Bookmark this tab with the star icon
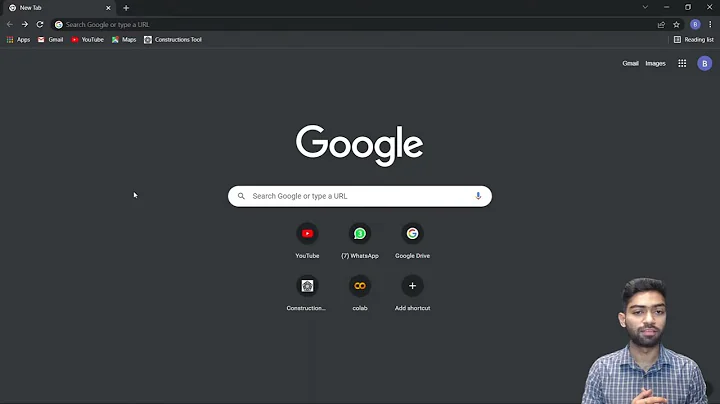The height and width of the screenshot is (404, 720). (x=676, y=25)
